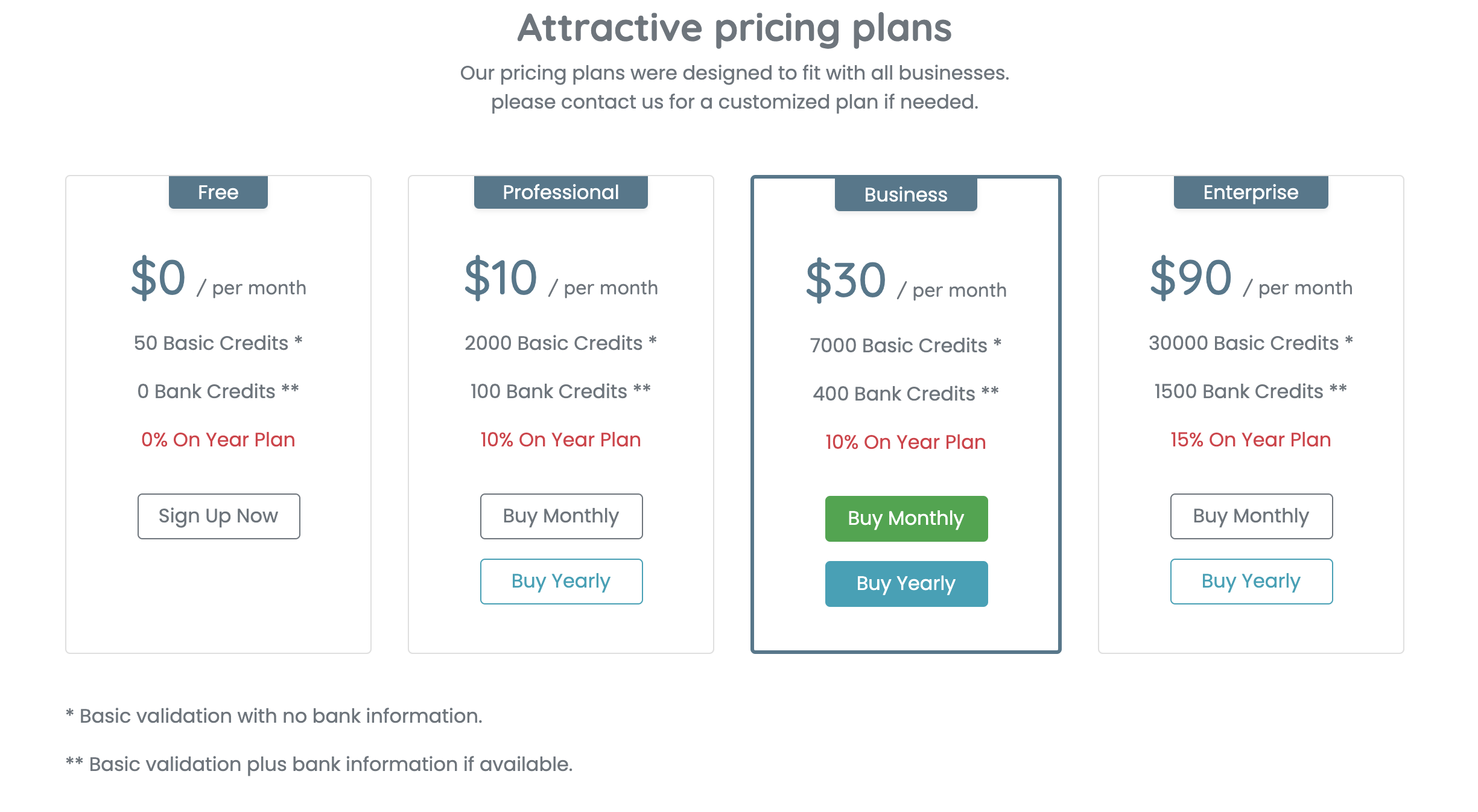Click the Sign Up Now button
Image resolution: width=1478 pixels, height=812 pixels.
(218, 516)
